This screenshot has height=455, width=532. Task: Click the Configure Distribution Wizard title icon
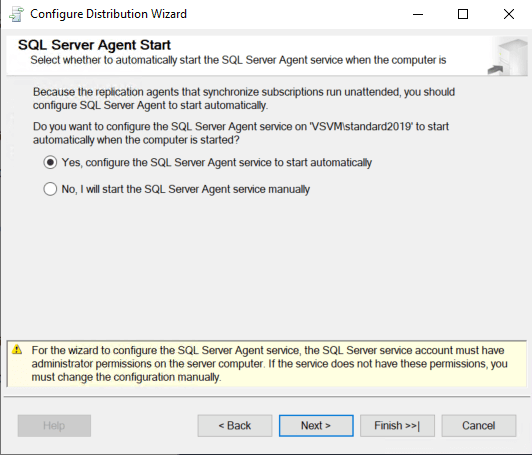(x=16, y=14)
